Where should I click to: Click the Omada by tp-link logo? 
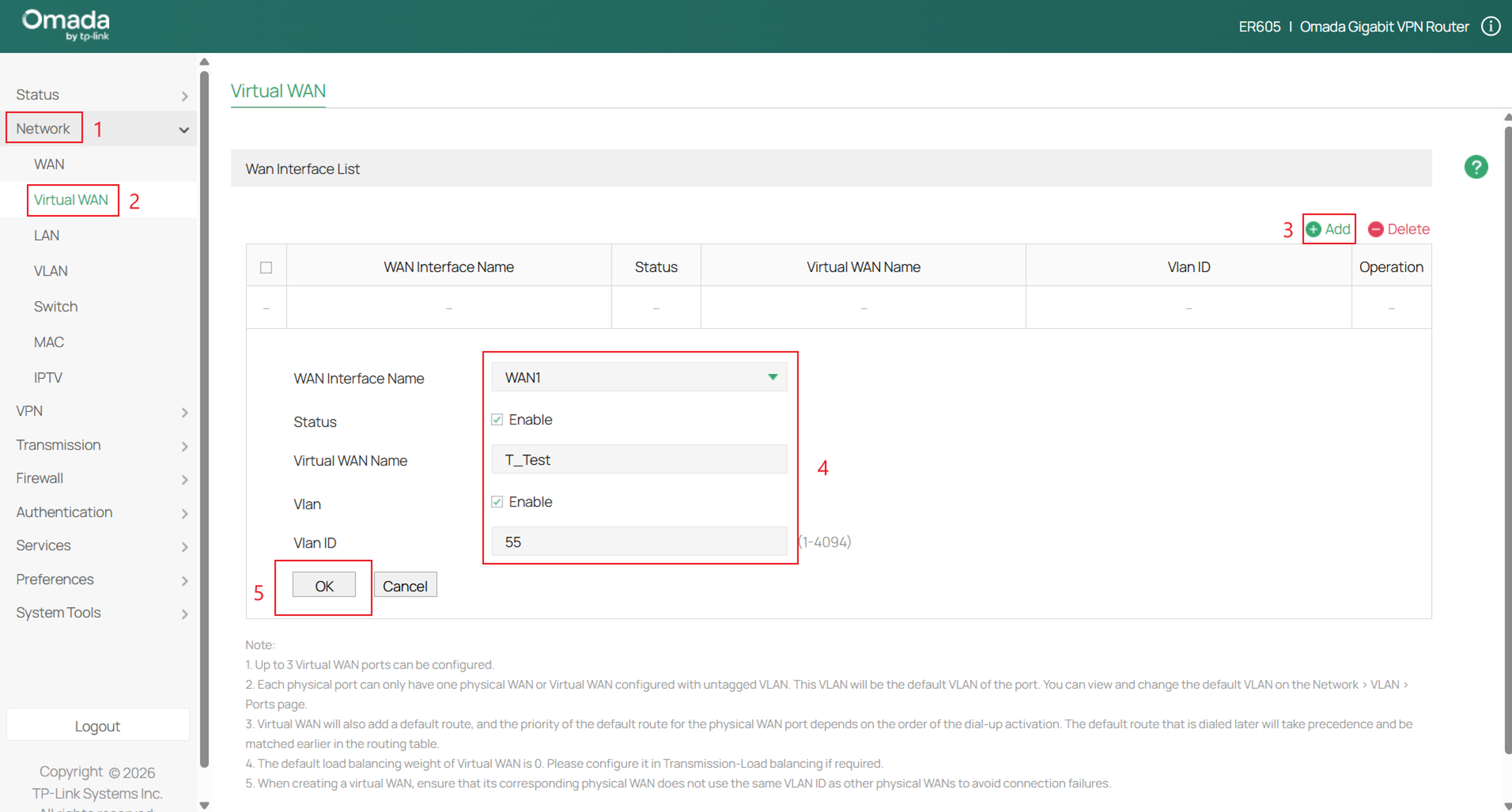tap(66, 25)
